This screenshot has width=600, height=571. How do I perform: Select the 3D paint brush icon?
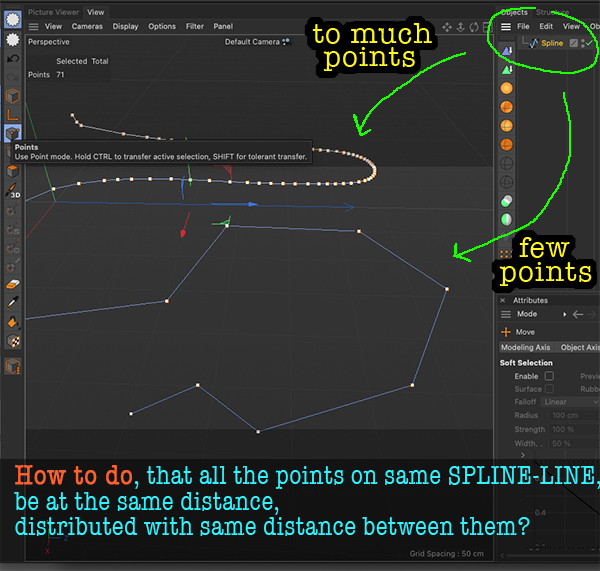pyautogui.click(x=13, y=190)
